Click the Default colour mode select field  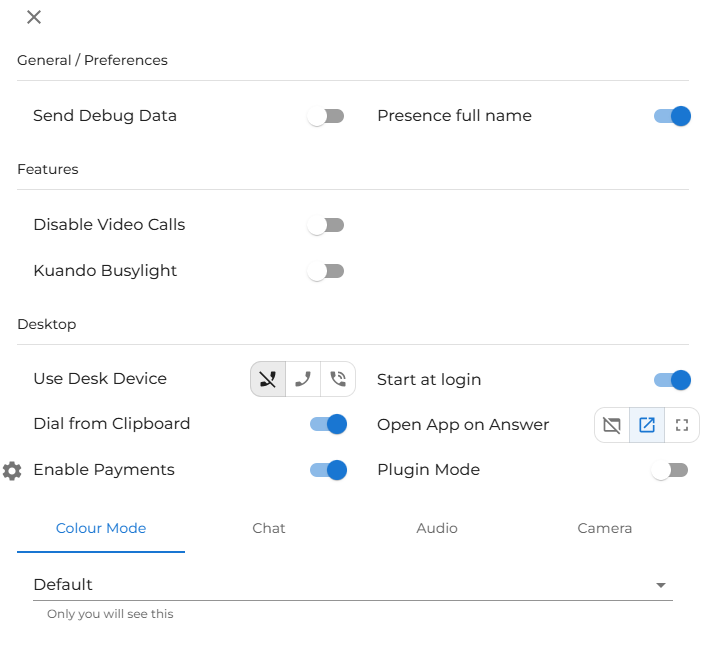click(353, 585)
